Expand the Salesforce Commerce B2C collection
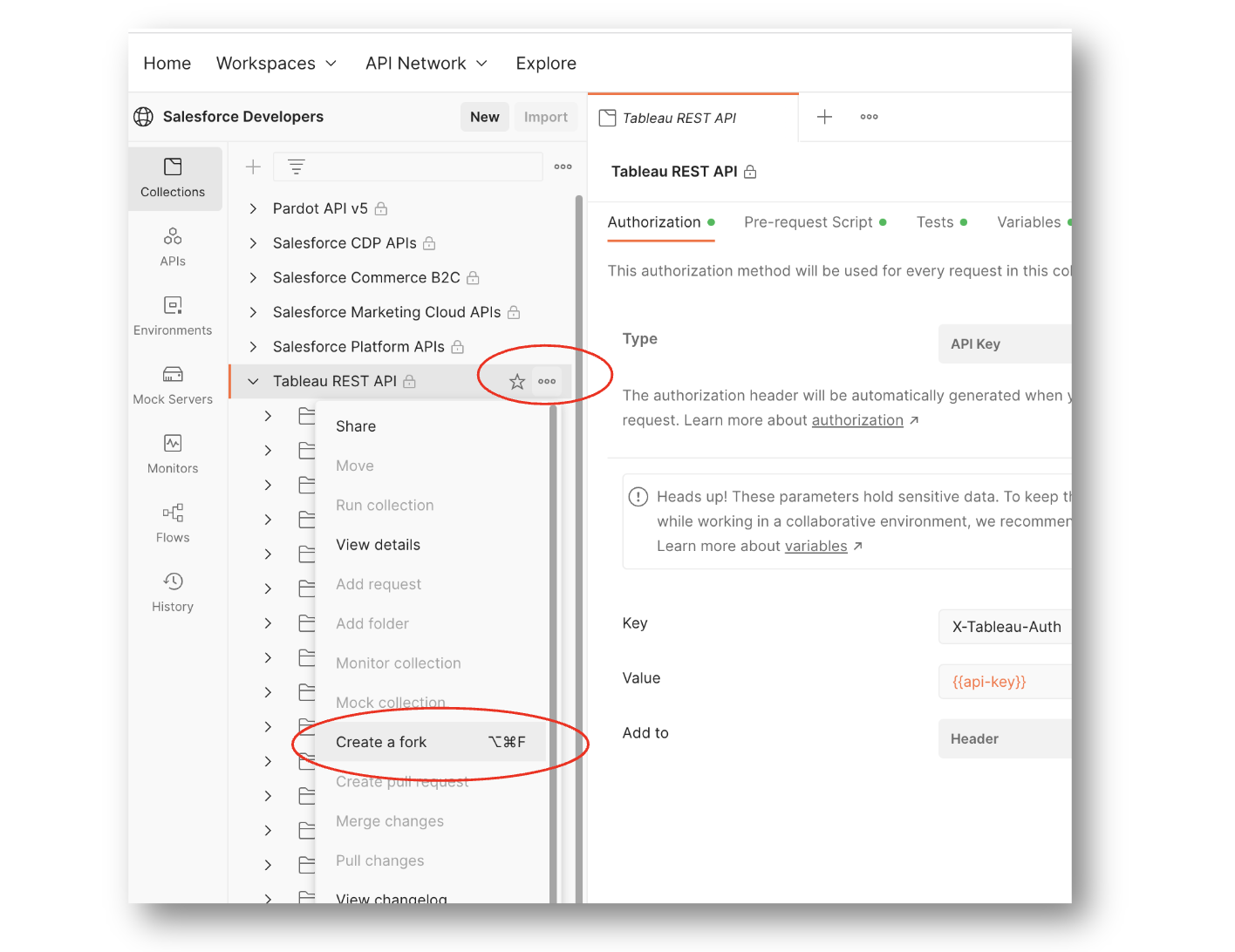1235x952 pixels. pos(253,277)
